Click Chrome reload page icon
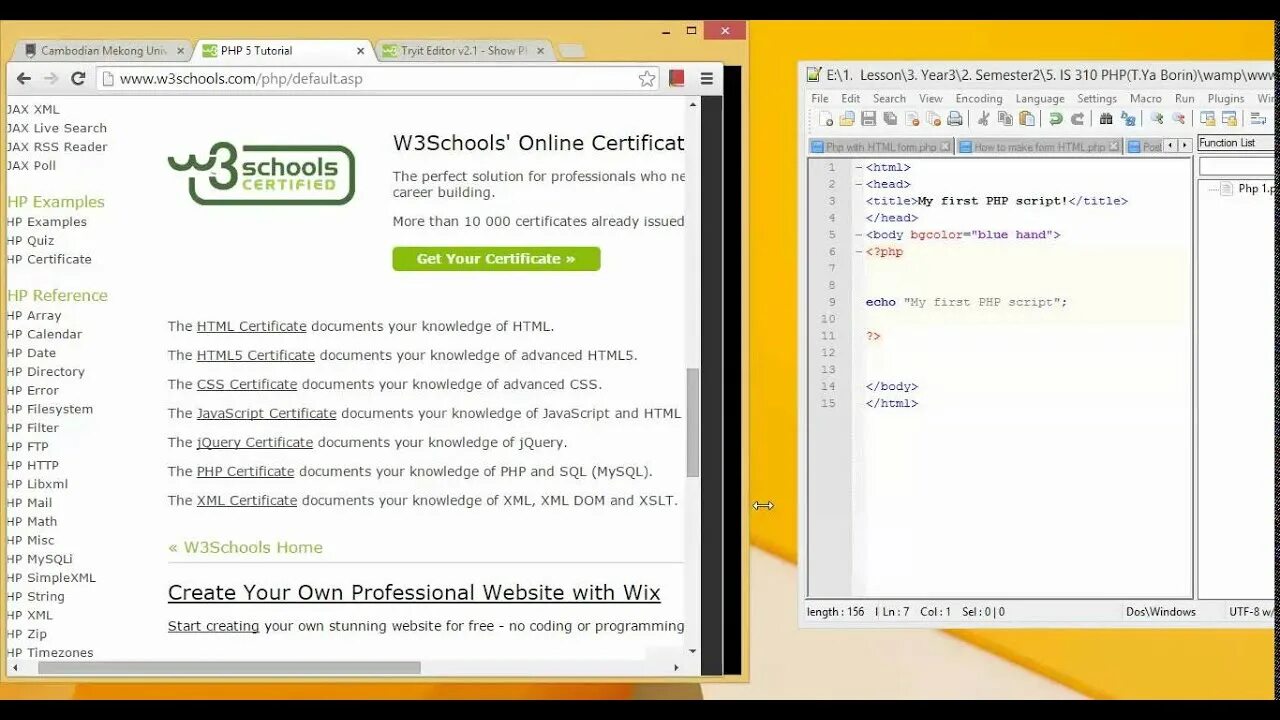The height and width of the screenshot is (720, 1280). point(78,78)
